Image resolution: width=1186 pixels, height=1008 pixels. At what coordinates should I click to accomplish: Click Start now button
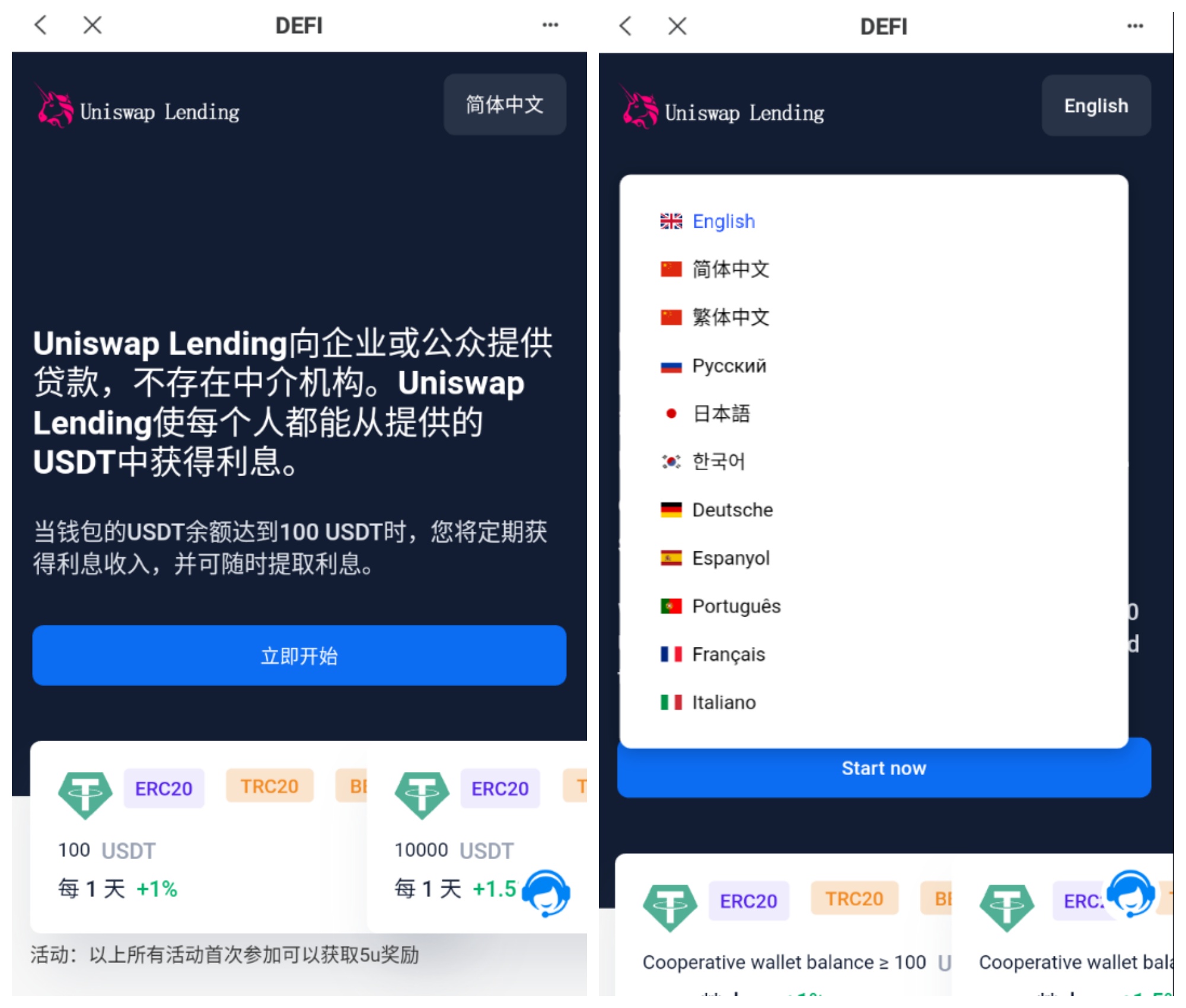[x=884, y=769]
